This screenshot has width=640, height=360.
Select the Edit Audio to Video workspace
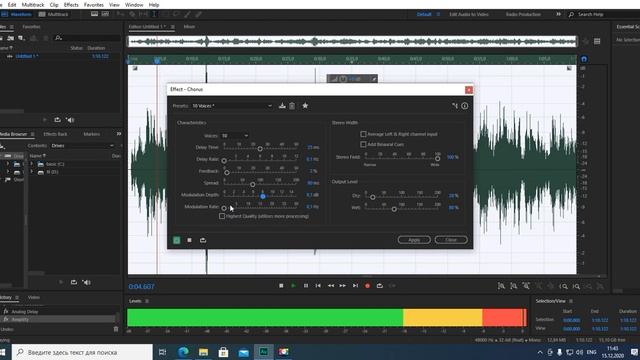click(469, 14)
